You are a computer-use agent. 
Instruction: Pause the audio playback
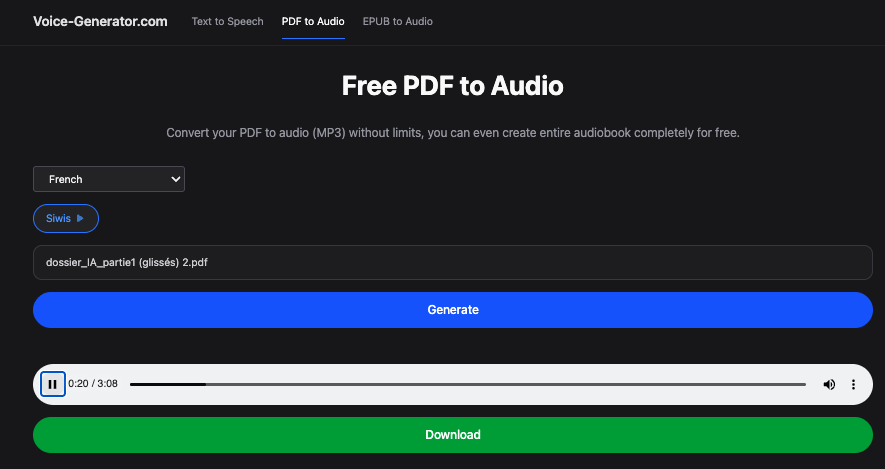point(53,384)
